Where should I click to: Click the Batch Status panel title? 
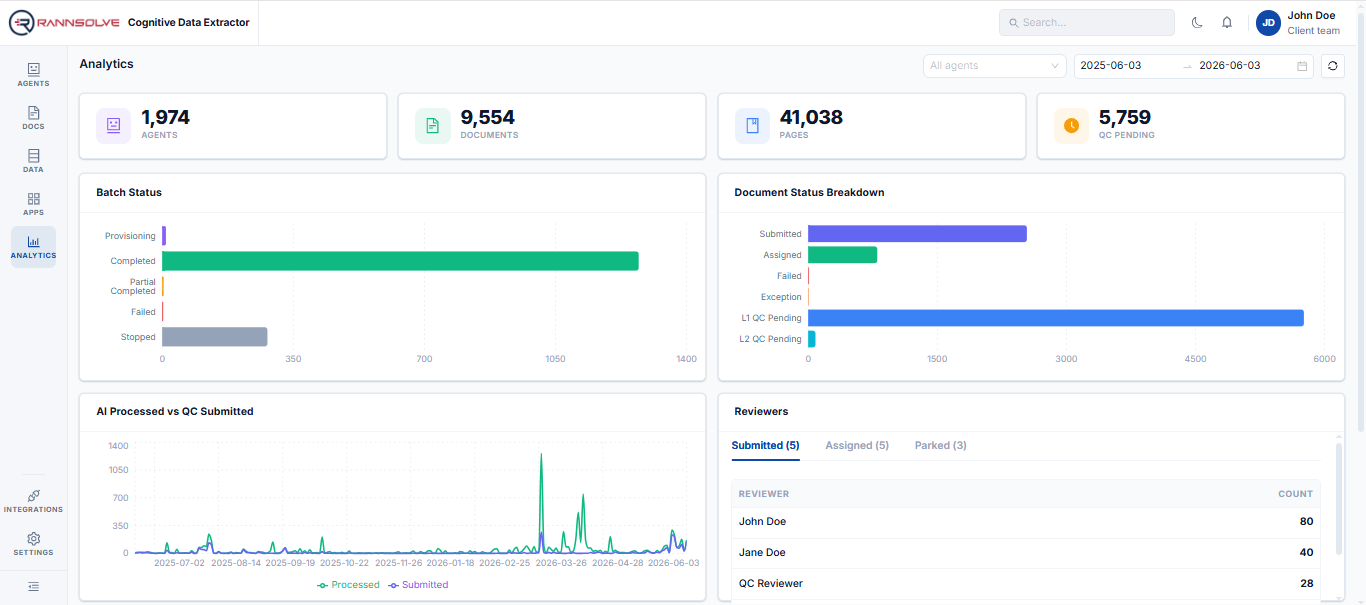[x=129, y=192]
